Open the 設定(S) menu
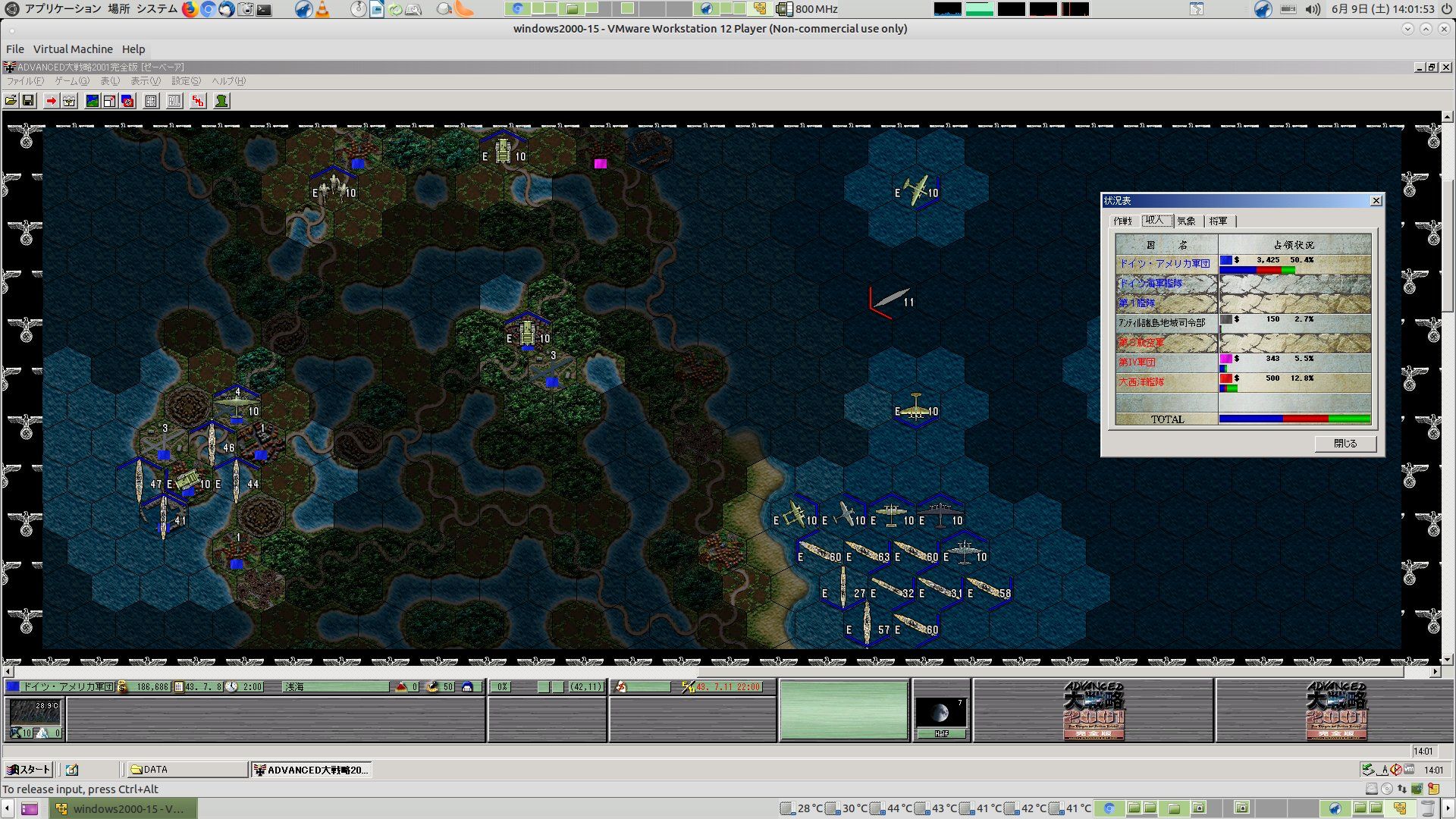This screenshot has height=819, width=1456. 186,81
